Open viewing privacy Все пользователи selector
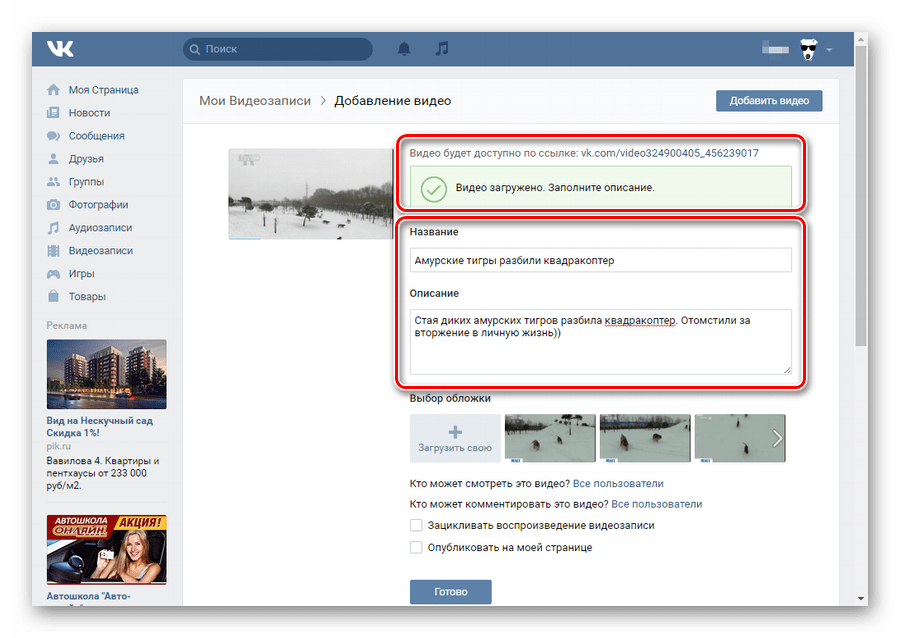The height and width of the screenshot is (638, 900). pos(618,484)
